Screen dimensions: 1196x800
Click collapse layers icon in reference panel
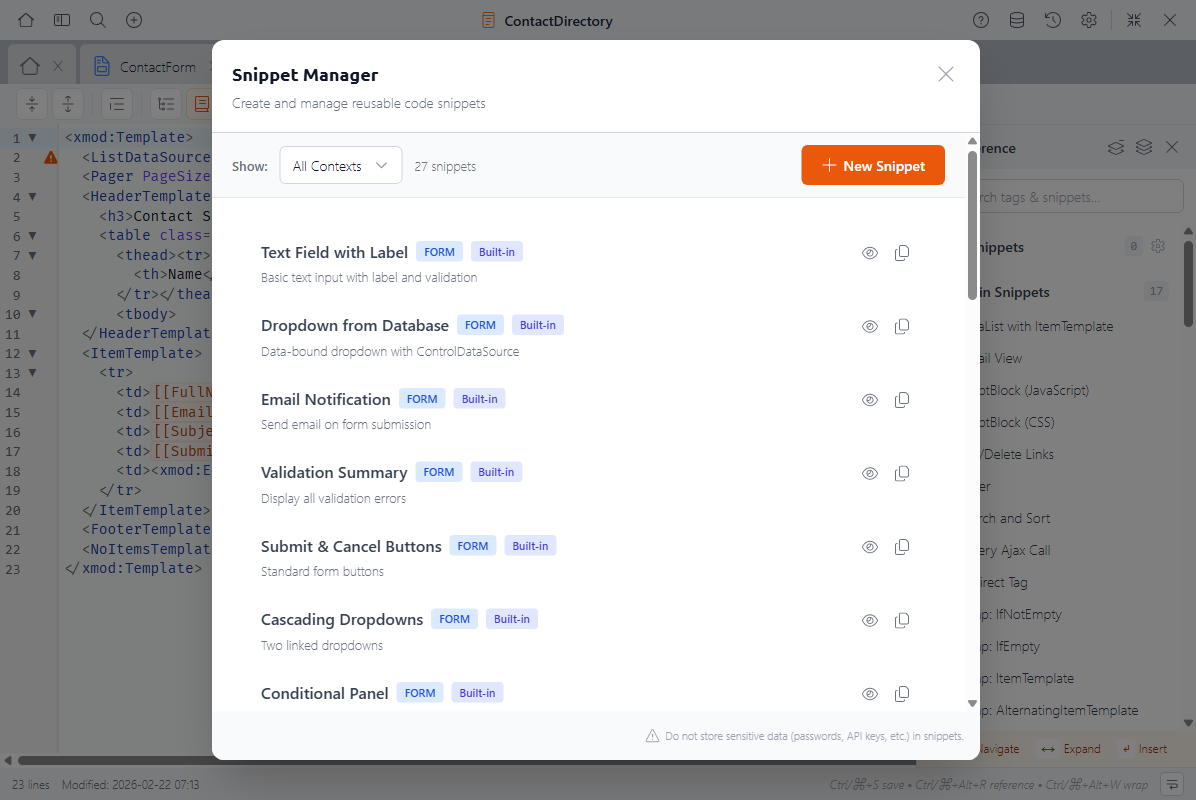[x=1116, y=147]
